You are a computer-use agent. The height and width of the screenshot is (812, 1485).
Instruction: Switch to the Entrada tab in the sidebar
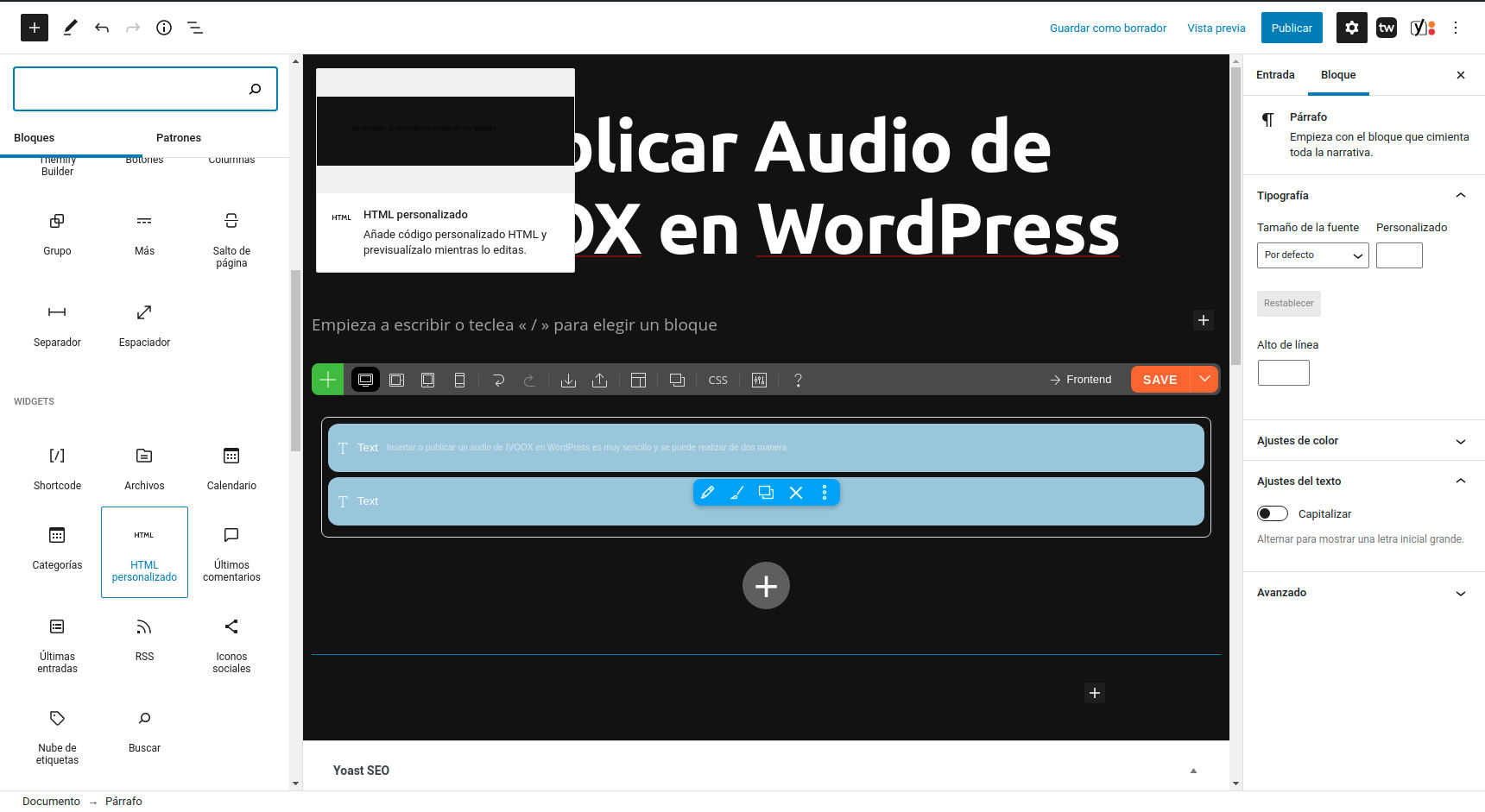(1275, 75)
